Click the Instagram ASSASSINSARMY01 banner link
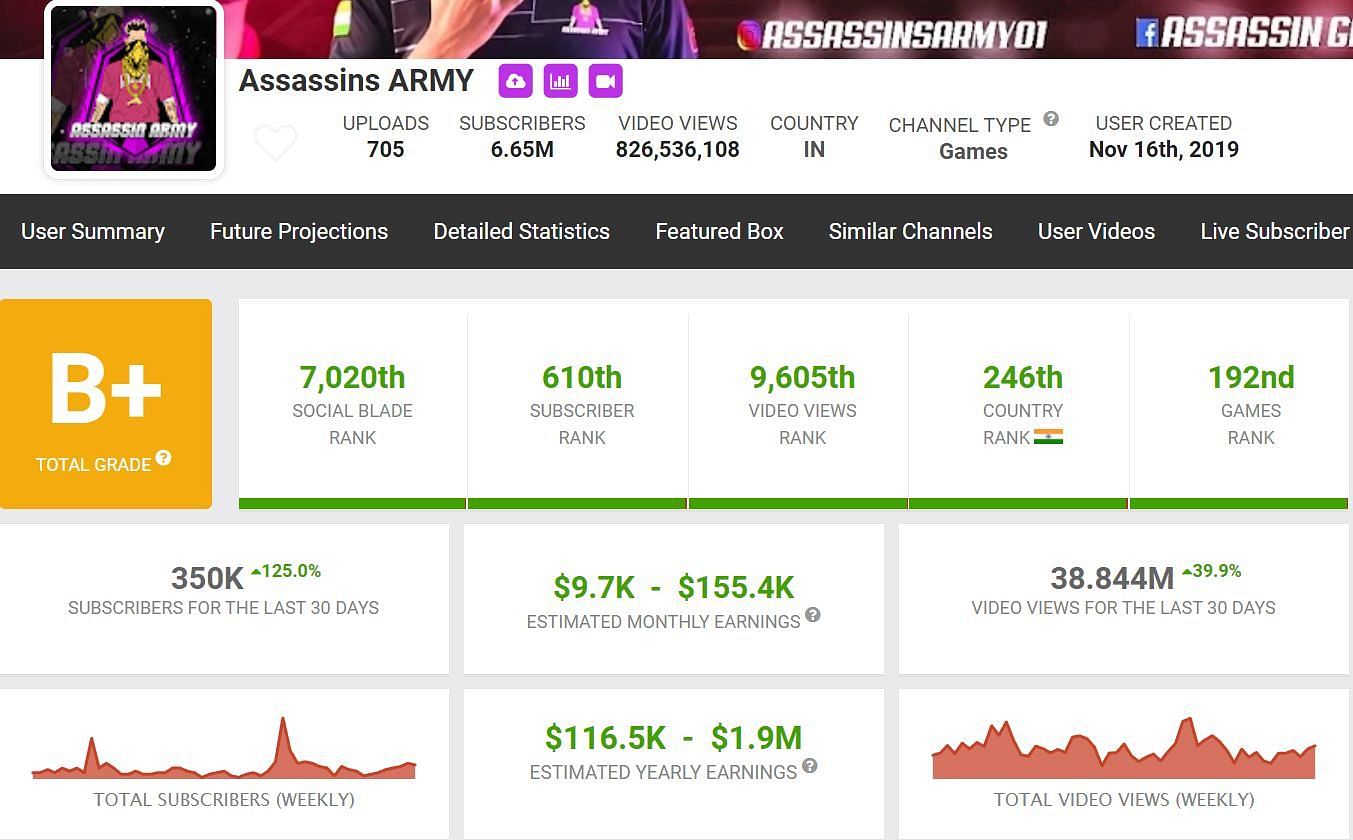 coord(891,35)
